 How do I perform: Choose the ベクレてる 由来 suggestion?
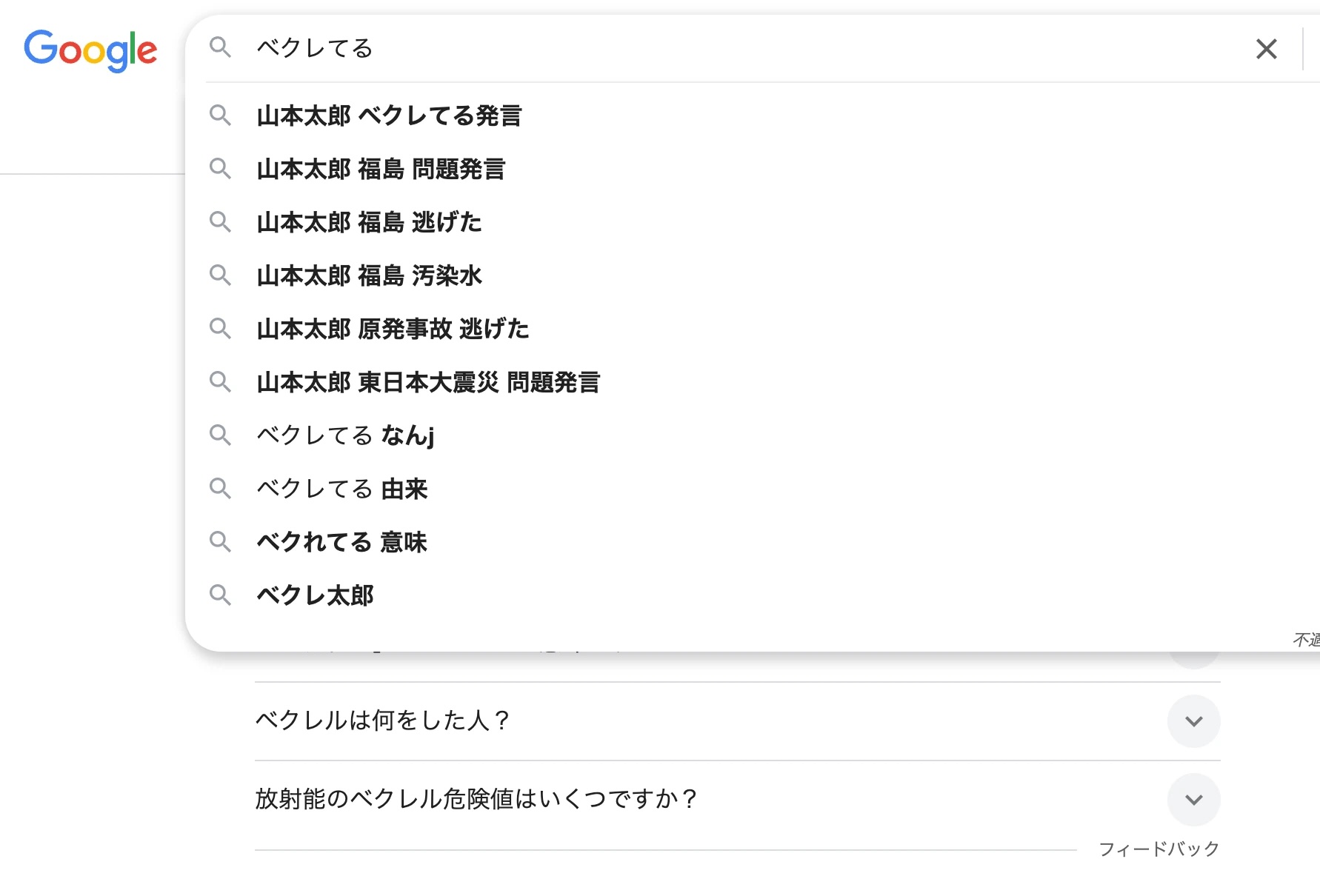(x=341, y=489)
